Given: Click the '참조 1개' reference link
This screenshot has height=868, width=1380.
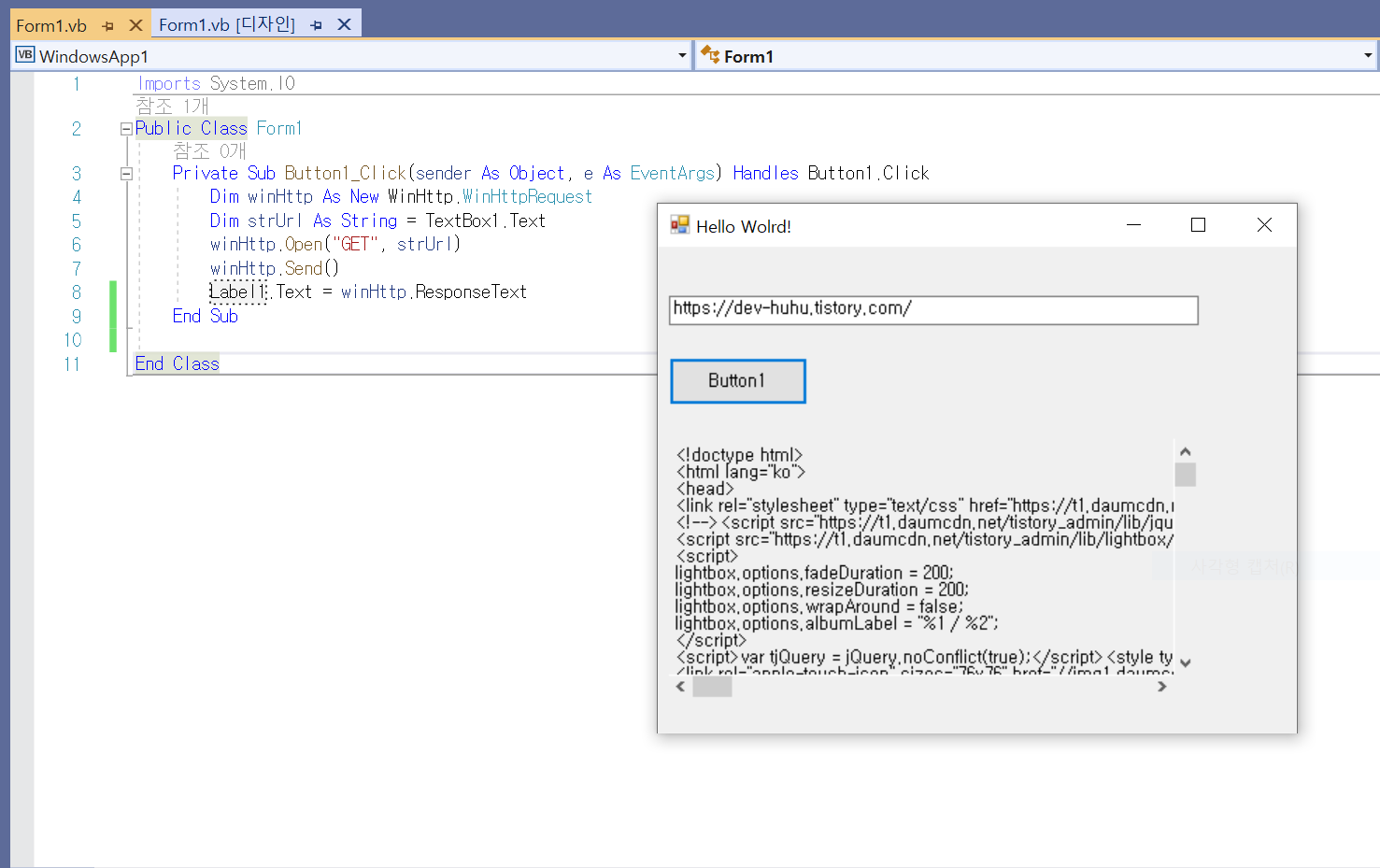Looking at the screenshot, I should point(172,106).
